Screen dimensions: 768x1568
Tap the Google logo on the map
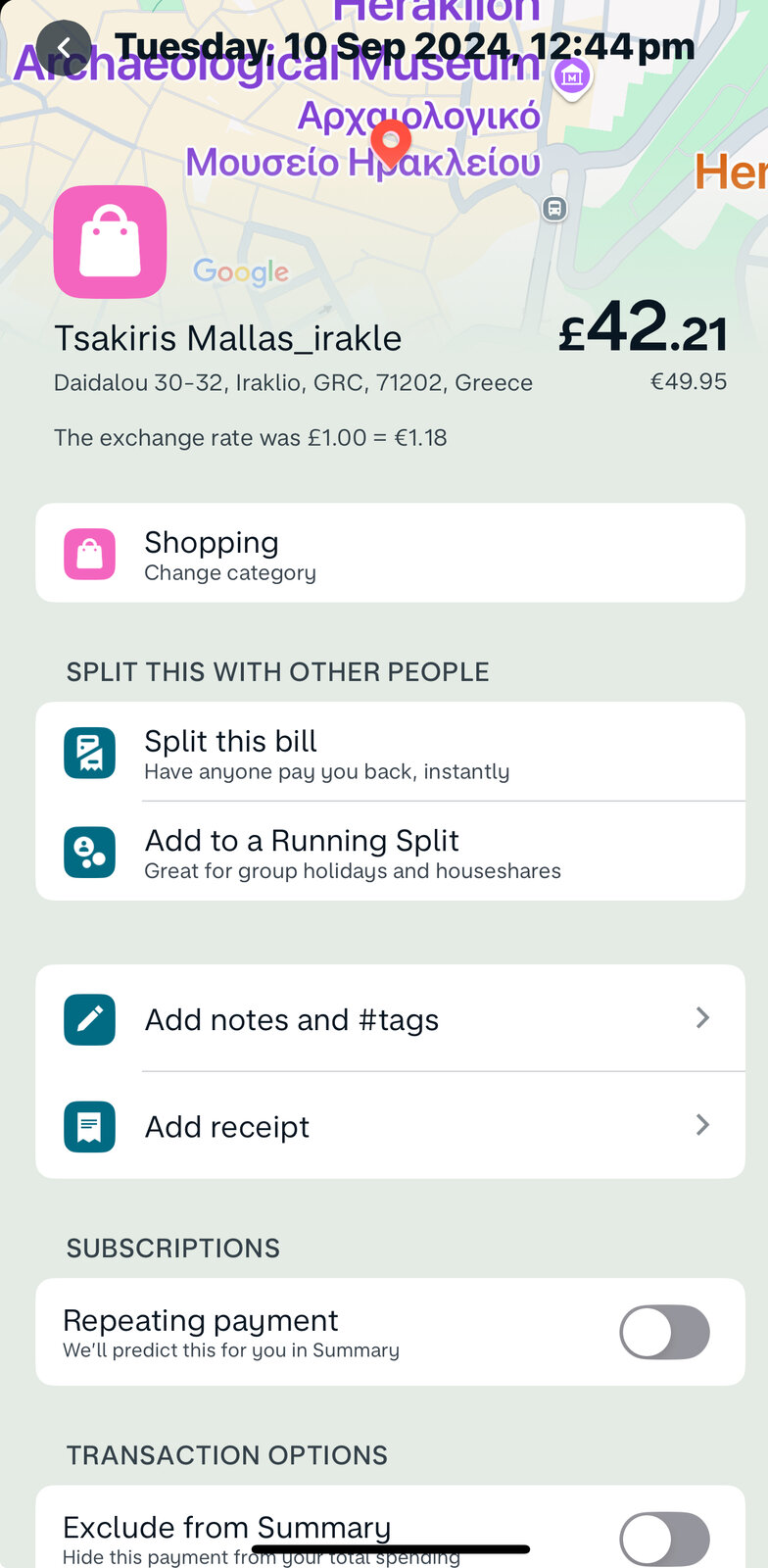[241, 271]
